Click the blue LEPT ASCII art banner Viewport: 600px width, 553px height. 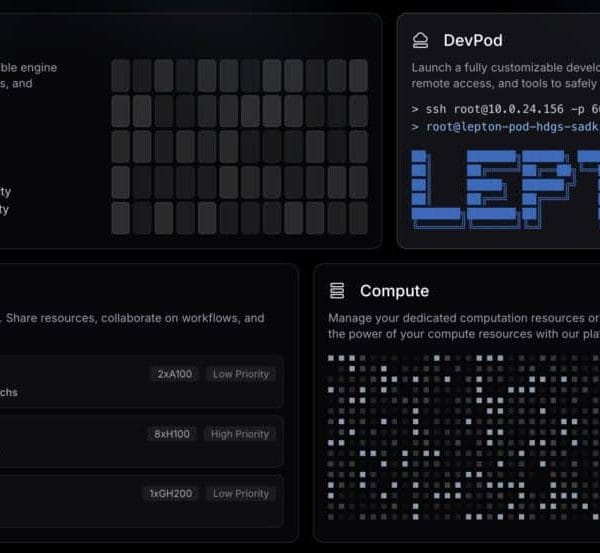(506, 190)
